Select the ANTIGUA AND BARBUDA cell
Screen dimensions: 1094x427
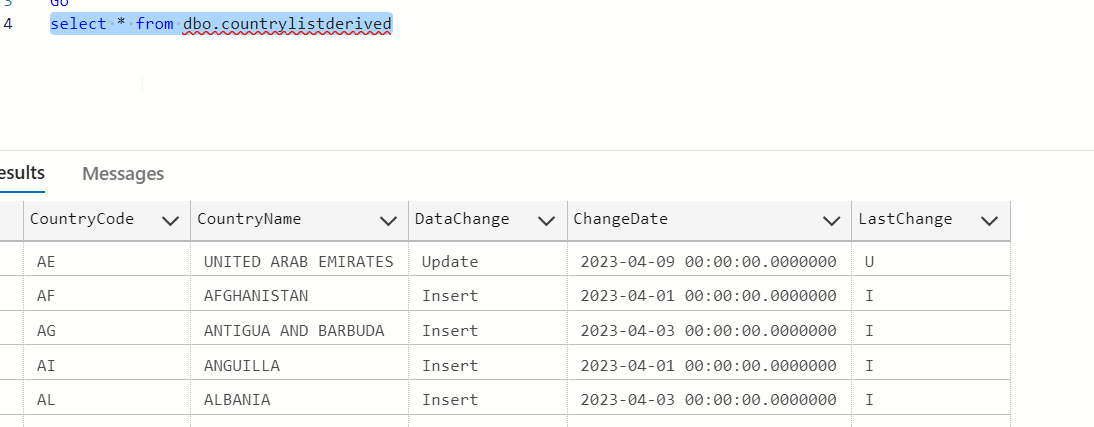click(x=294, y=330)
